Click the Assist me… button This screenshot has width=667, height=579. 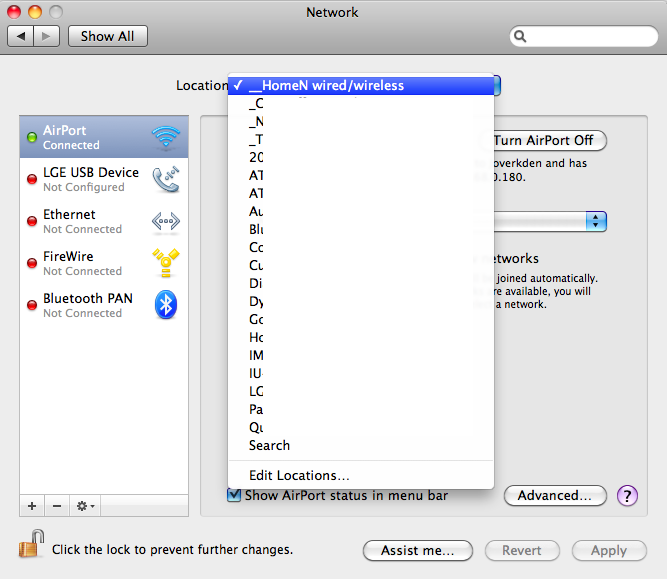(x=418, y=550)
